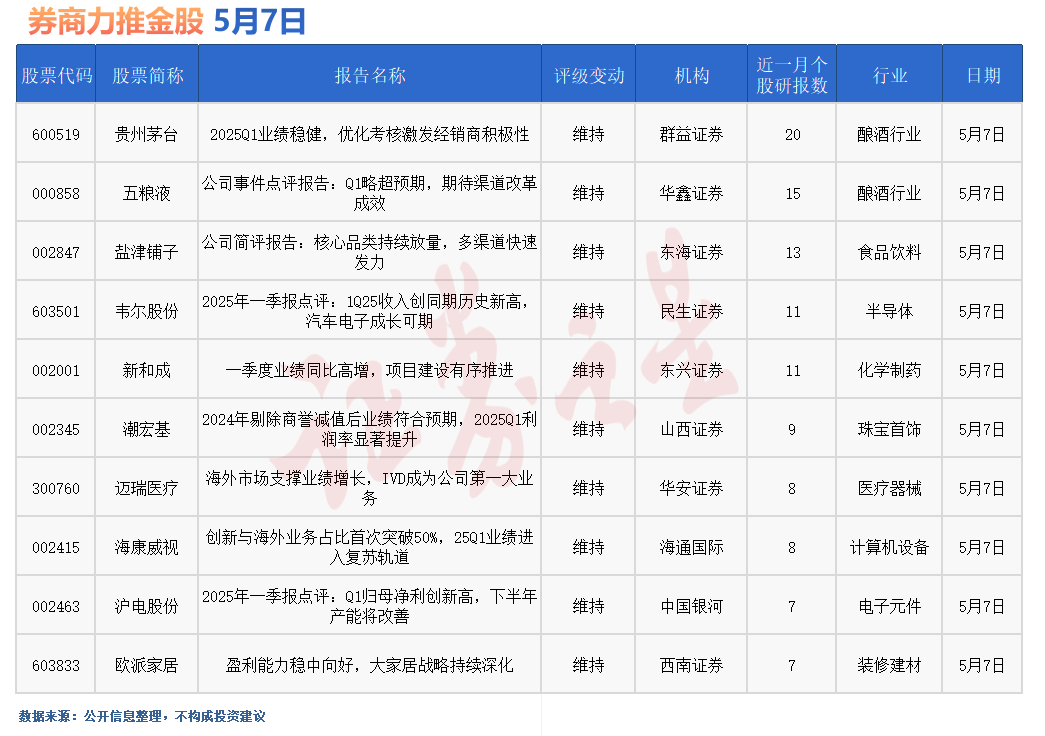
Task: Select stock code 603833
Action: (x=56, y=666)
